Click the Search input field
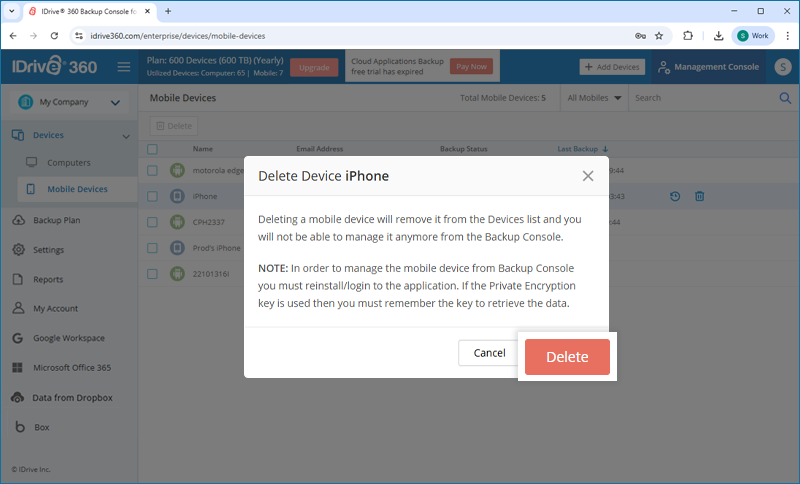The image size is (800, 484). [x=704, y=98]
